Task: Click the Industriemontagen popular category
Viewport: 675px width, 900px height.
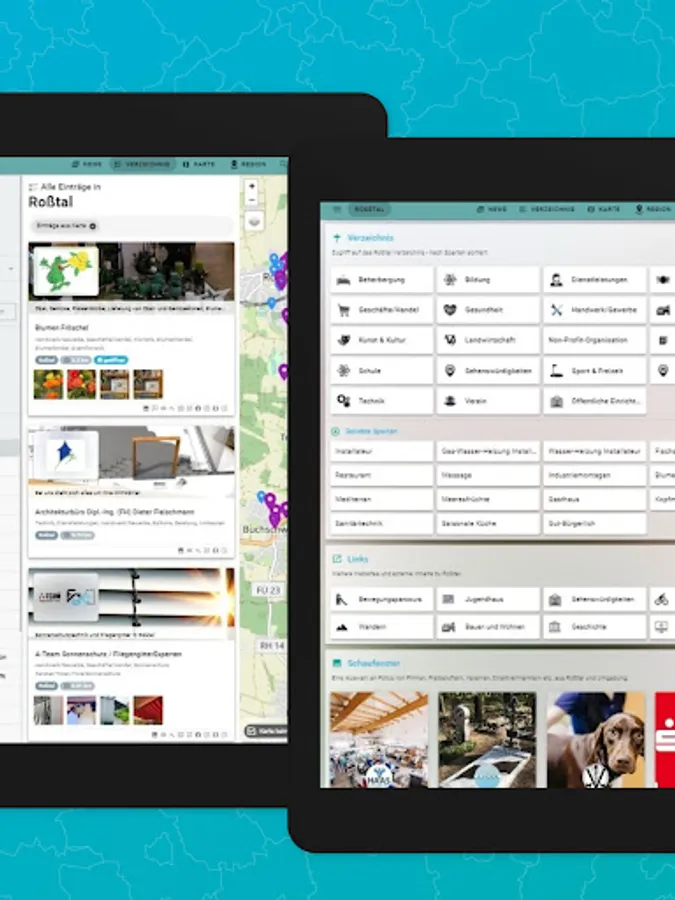Action: 595,475
